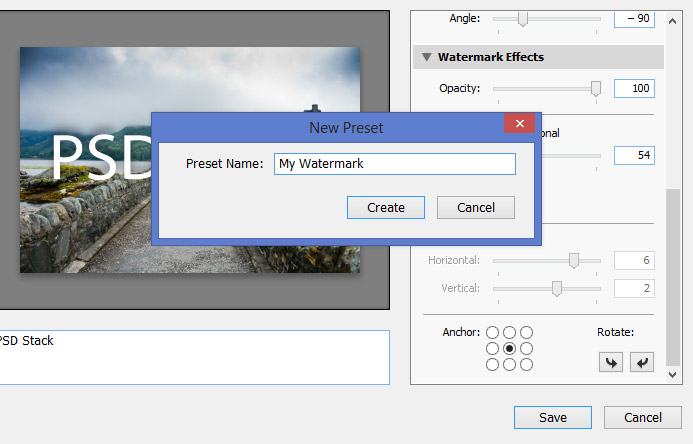The image size is (693, 444).
Task: Click the Opacity value field showing 100
Action: click(x=634, y=89)
